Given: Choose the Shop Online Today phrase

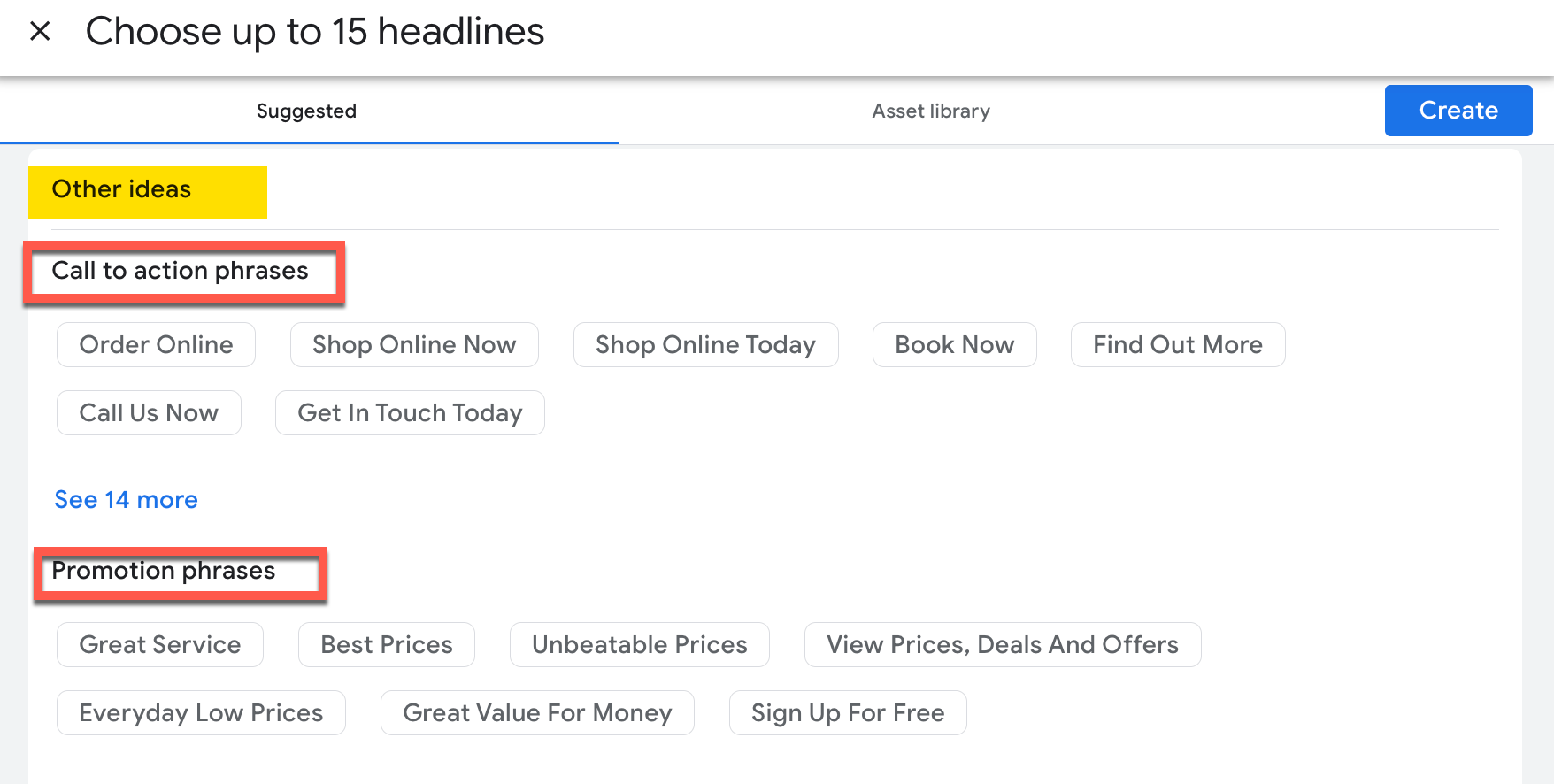Looking at the screenshot, I should (x=705, y=344).
